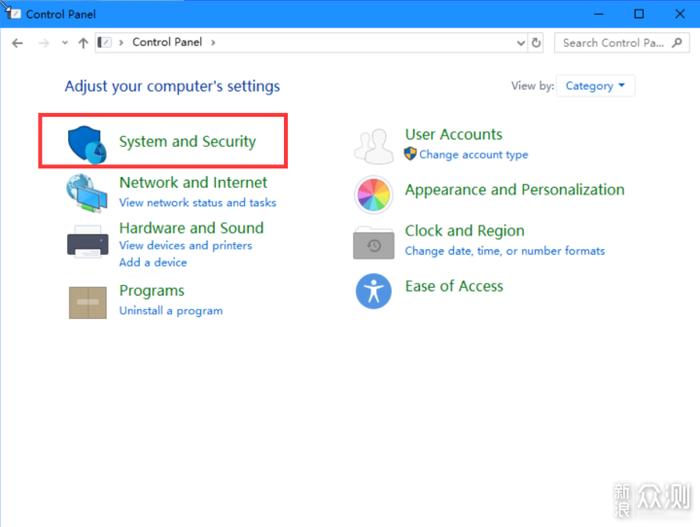Close the Control Panel window

(x=680, y=14)
